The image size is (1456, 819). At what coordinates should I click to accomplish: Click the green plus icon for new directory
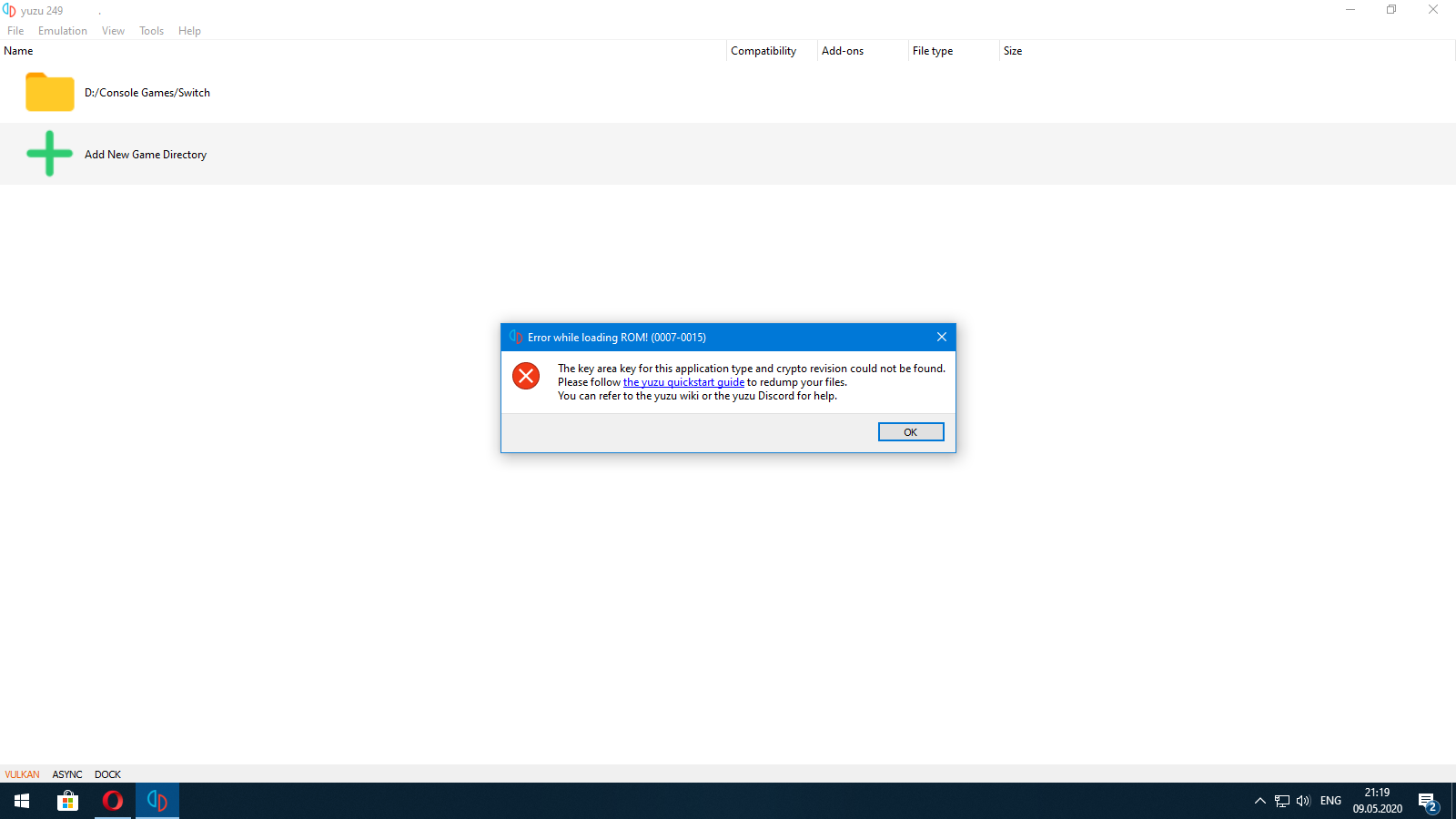pos(49,154)
